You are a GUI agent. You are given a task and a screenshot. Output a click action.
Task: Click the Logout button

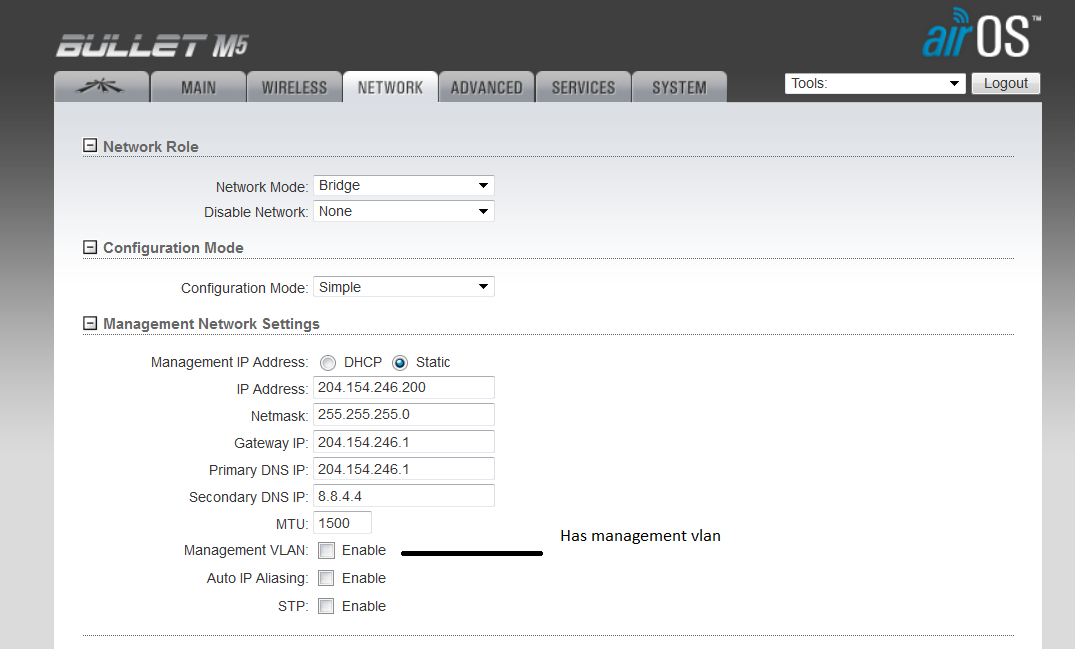[x=1006, y=84]
